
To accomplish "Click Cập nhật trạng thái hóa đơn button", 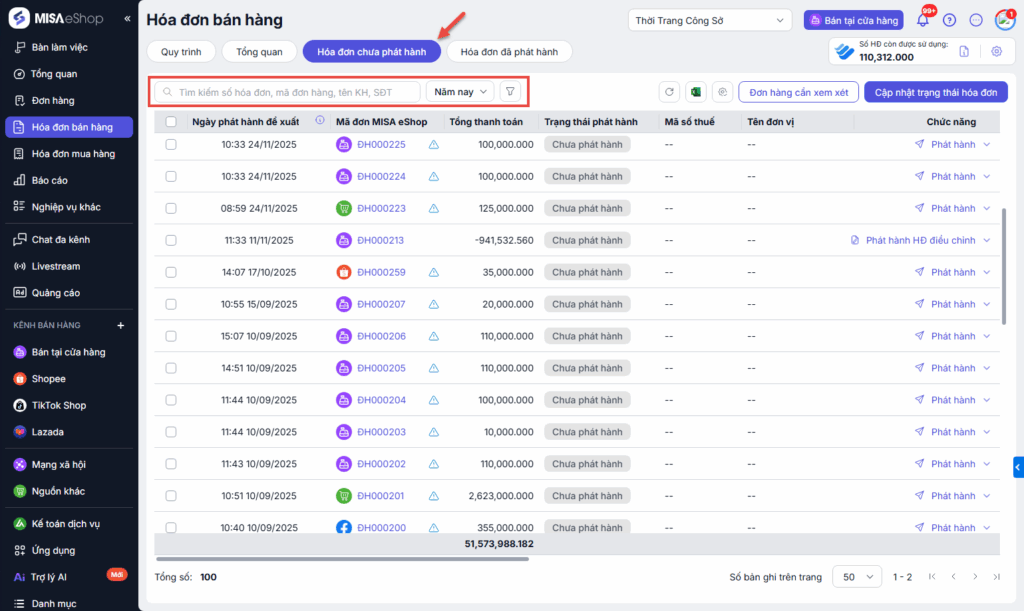I will [x=935, y=92].
